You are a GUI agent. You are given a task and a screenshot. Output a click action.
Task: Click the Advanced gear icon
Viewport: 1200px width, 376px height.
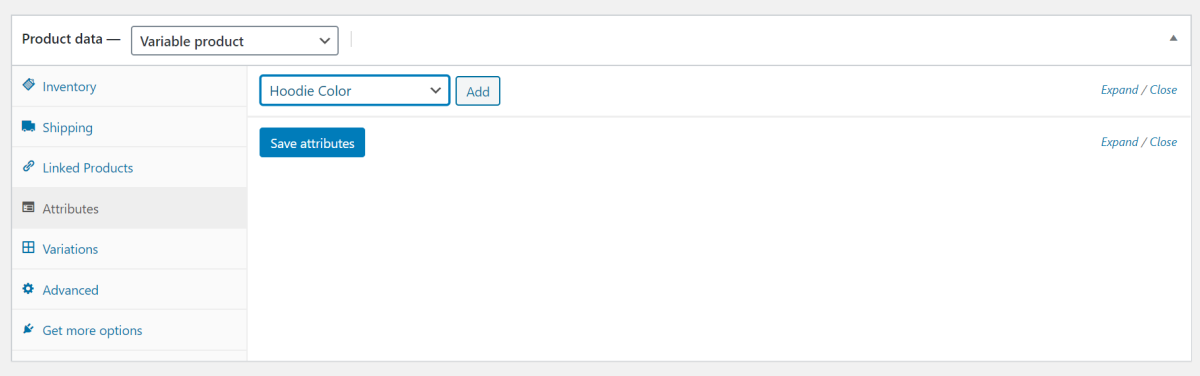[x=28, y=289]
